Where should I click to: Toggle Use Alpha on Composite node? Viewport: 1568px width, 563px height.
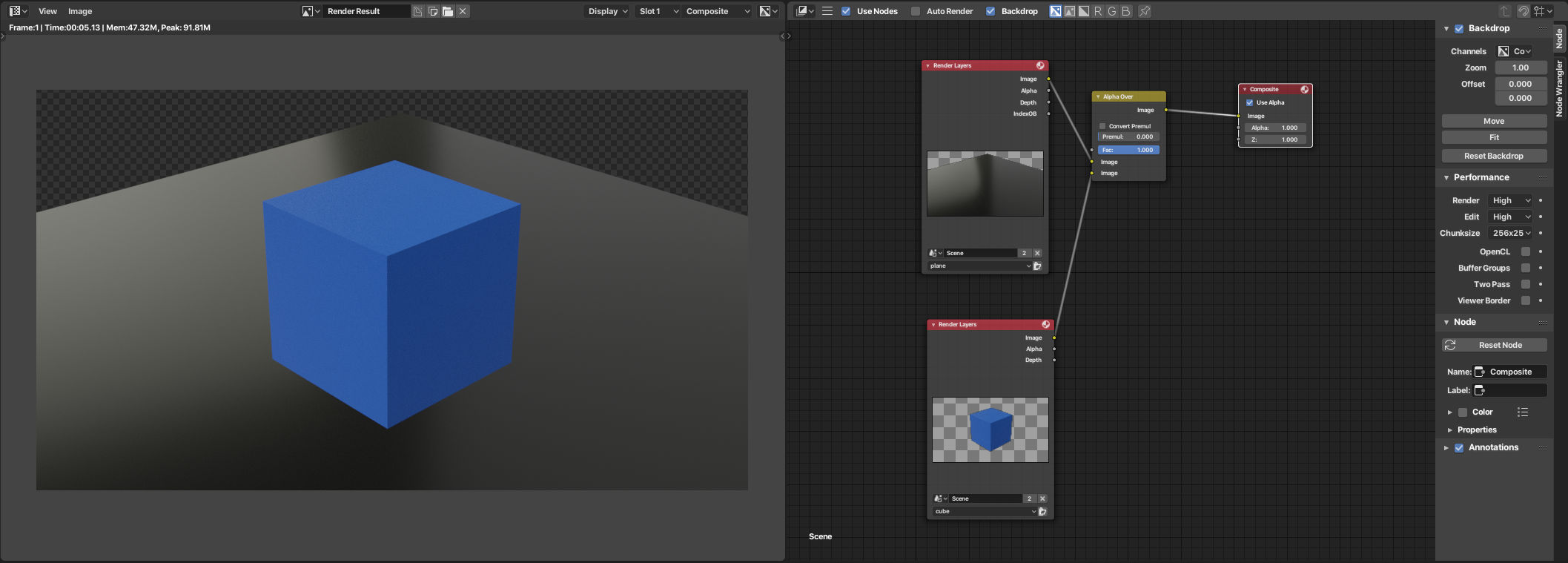point(1250,102)
